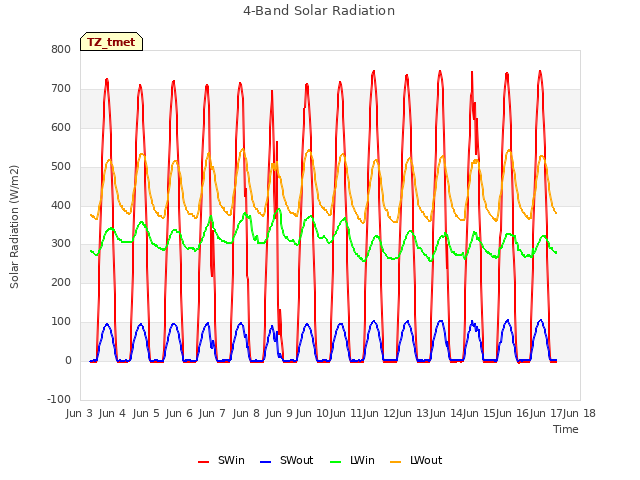This screenshot has height=480, width=640.
Task: Click the green LWin legend color marker
Action: pos(335,462)
